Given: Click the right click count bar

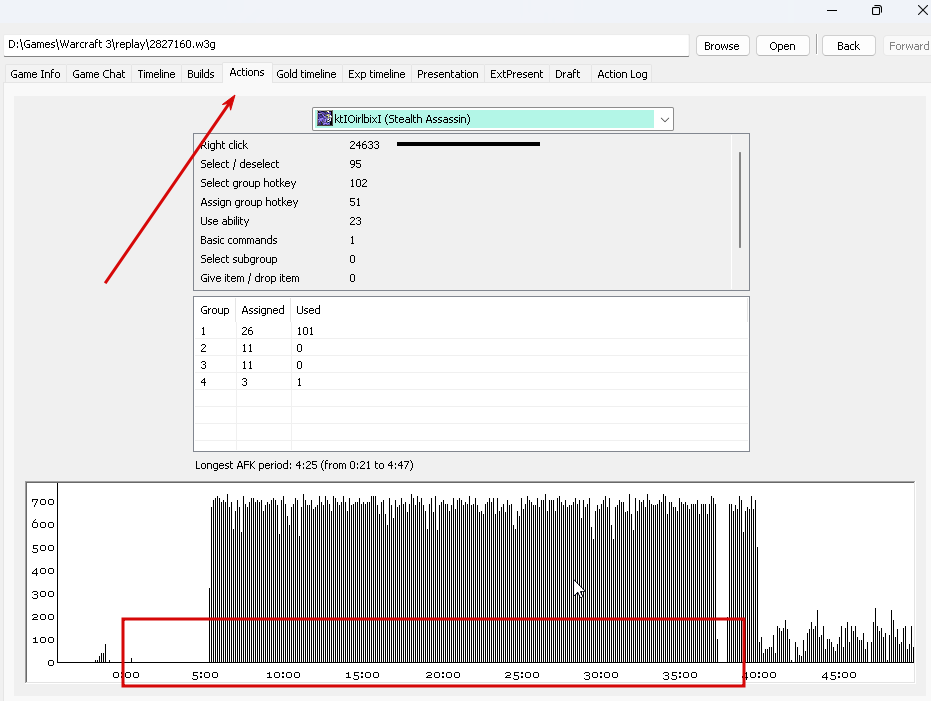Looking at the screenshot, I should click(468, 144).
